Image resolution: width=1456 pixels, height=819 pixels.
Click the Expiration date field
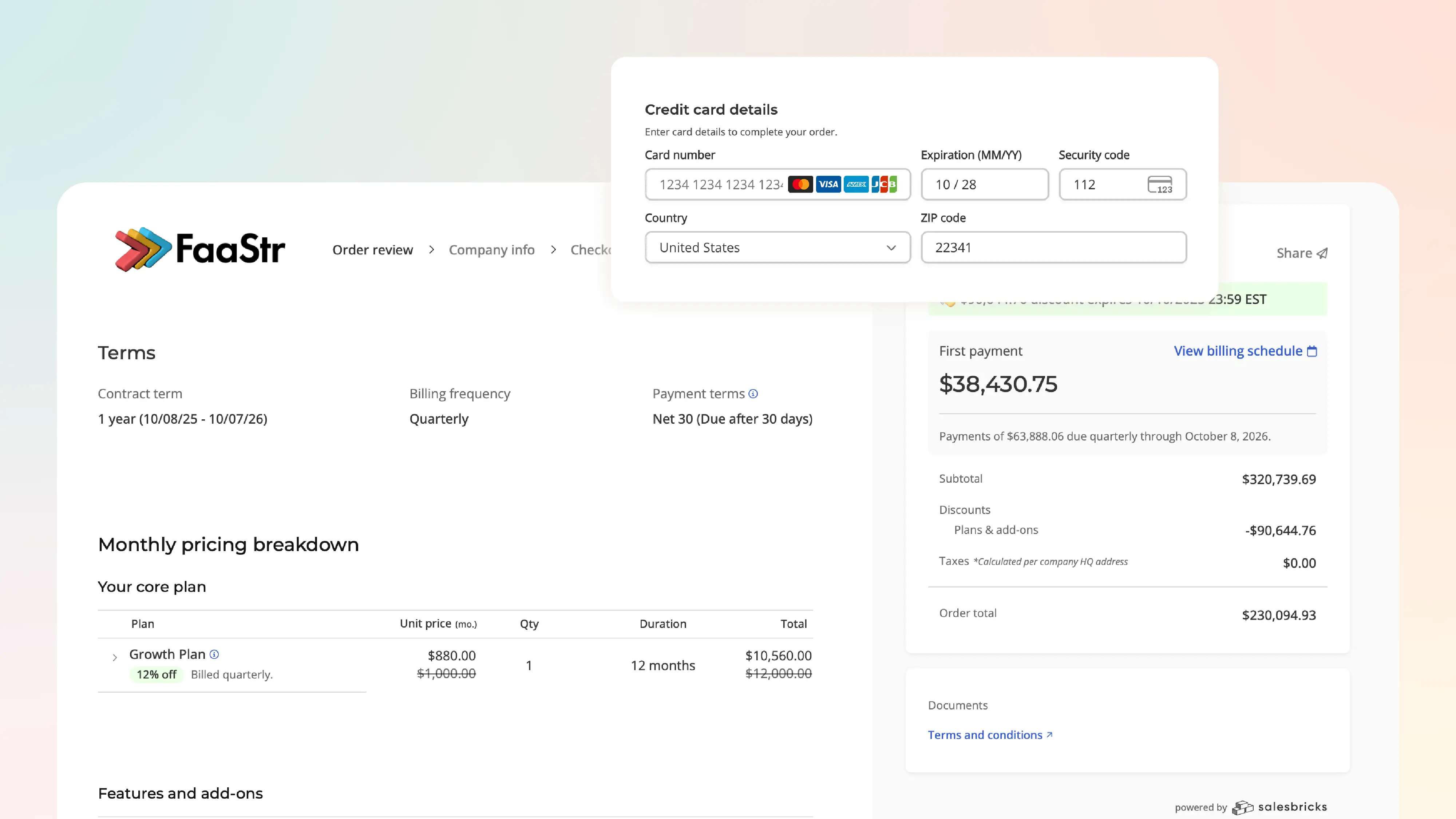pyautogui.click(x=984, y=185)
